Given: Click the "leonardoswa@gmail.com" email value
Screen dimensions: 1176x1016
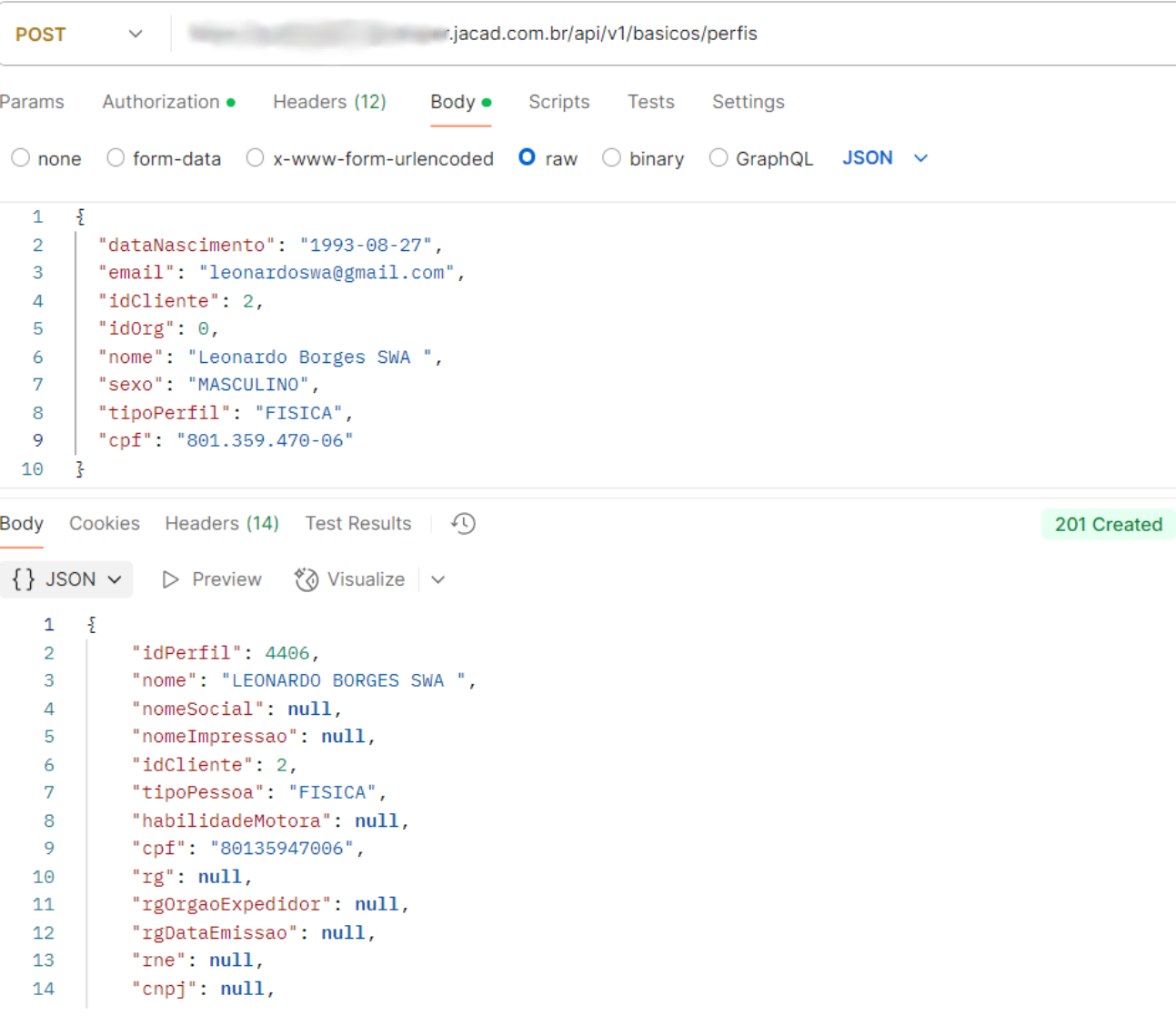Looking at the screenshot, I should pyautogui.click(x=327, y=273).
